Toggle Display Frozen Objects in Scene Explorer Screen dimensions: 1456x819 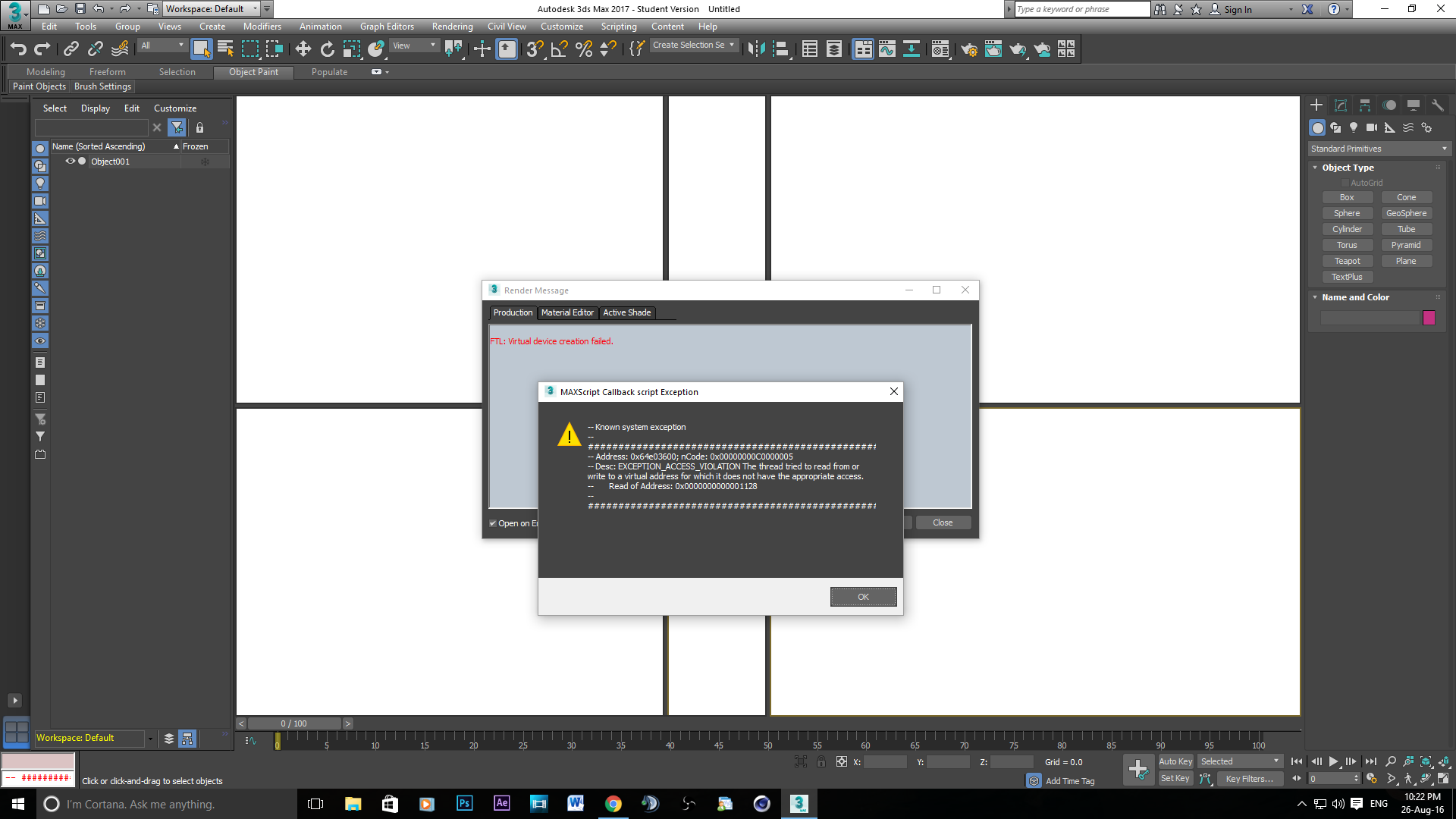(x=40, y=323)
